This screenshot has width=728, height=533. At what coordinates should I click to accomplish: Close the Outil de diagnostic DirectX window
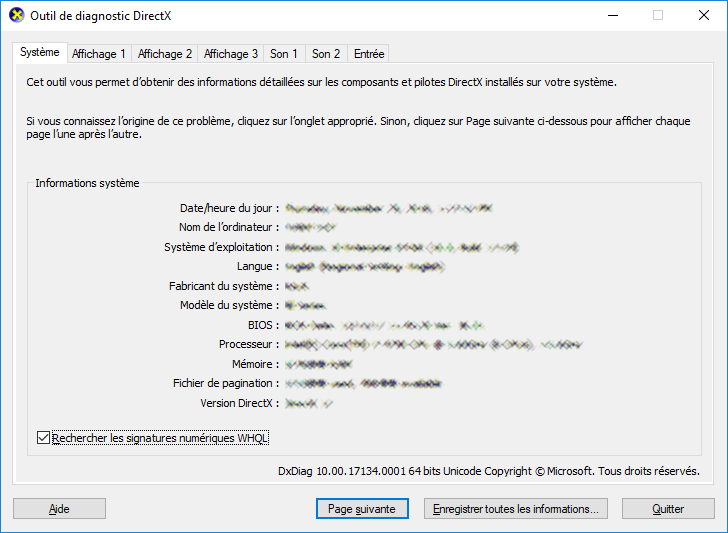tap(703, 15)
